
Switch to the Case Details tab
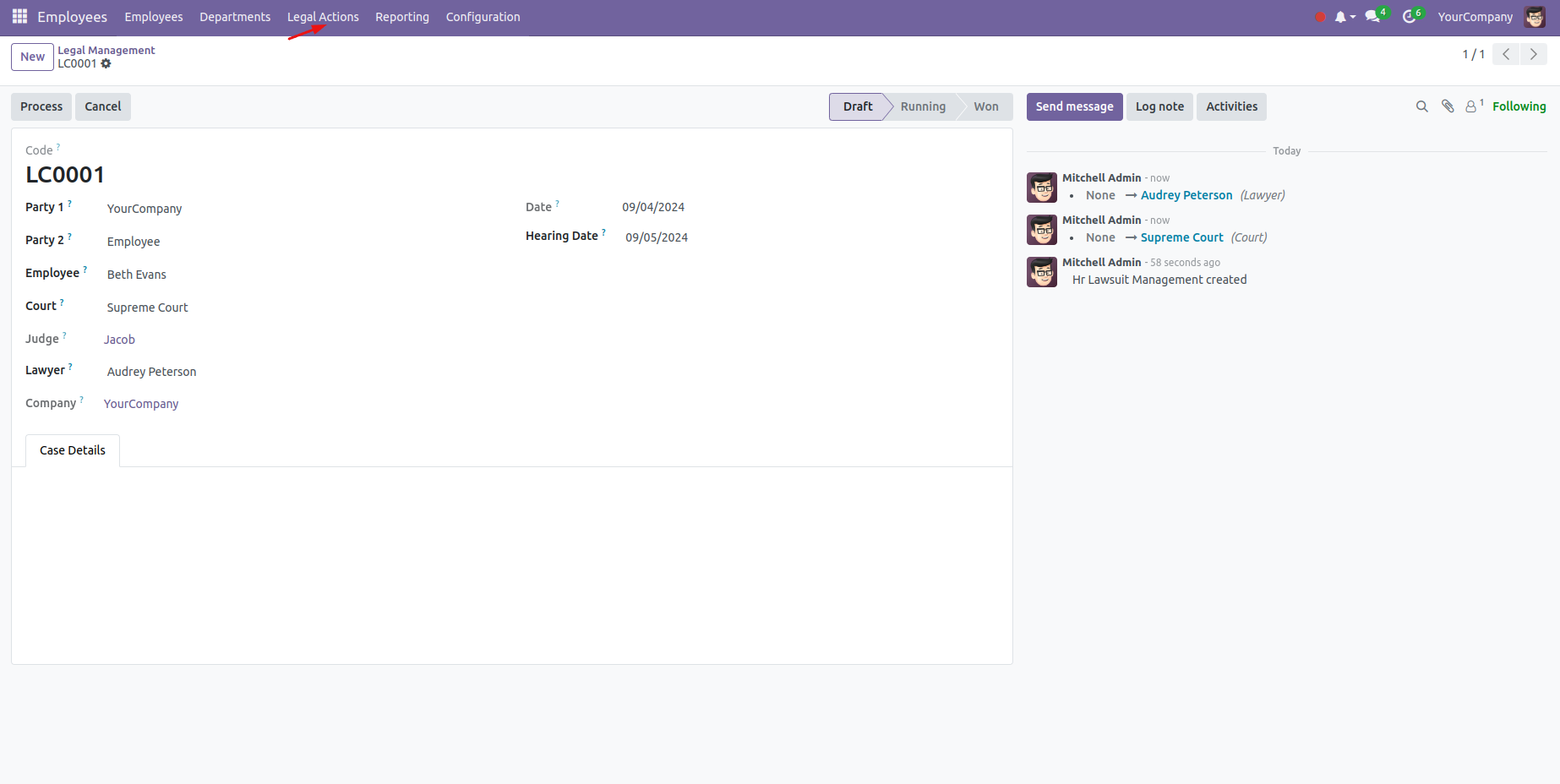pyautogui.click(x=73, y=450)
